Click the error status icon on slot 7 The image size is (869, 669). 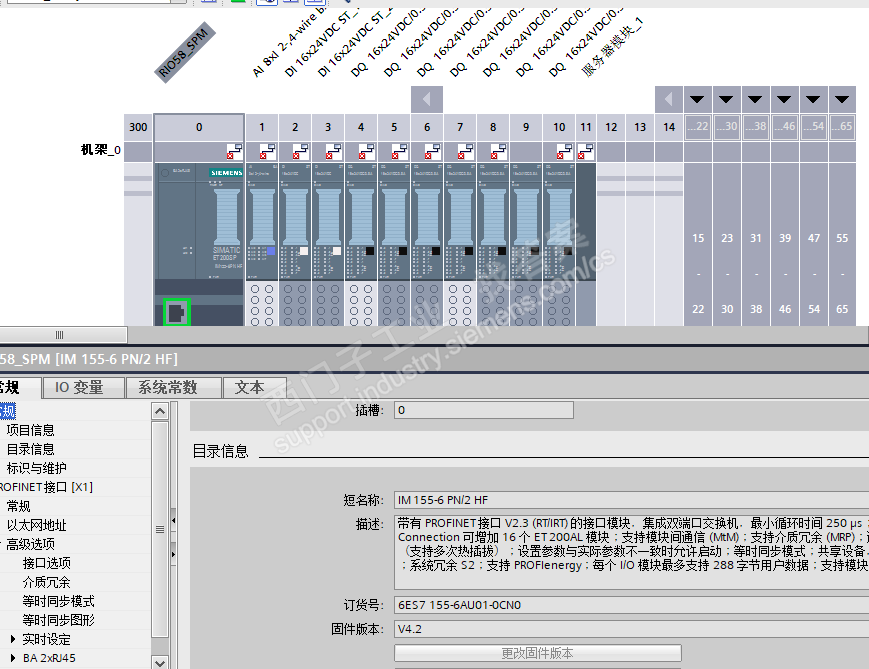pyautogui.click(x=466, y=151)
